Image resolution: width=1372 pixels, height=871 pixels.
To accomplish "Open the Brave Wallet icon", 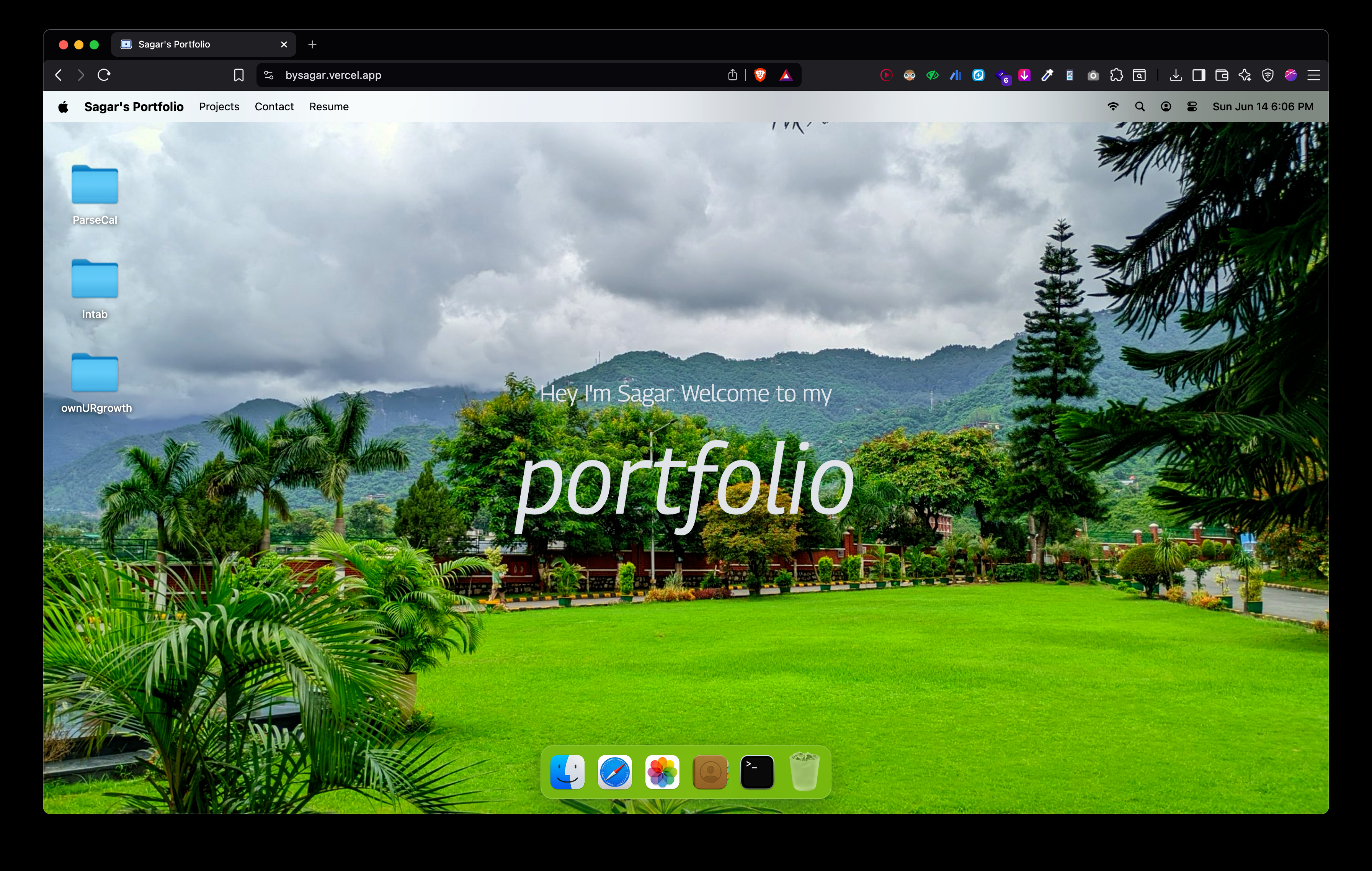I will pos(1222,75).
